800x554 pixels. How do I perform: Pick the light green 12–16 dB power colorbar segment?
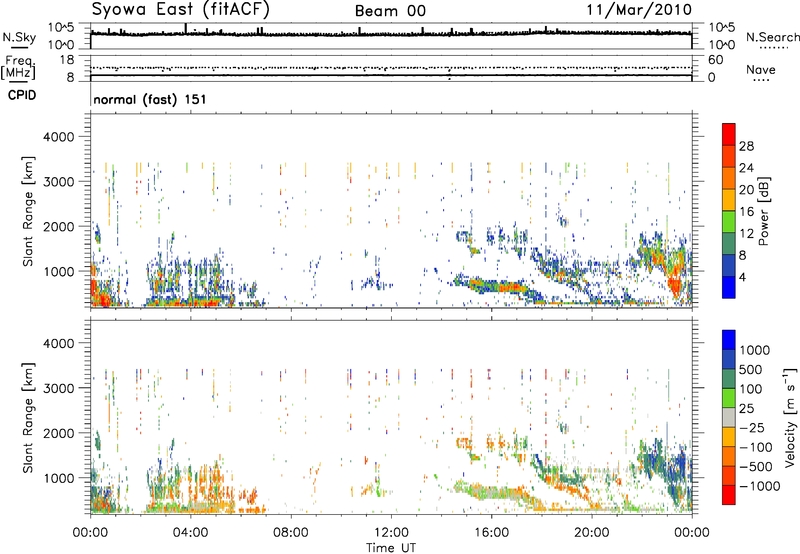[x=729, y=222]
